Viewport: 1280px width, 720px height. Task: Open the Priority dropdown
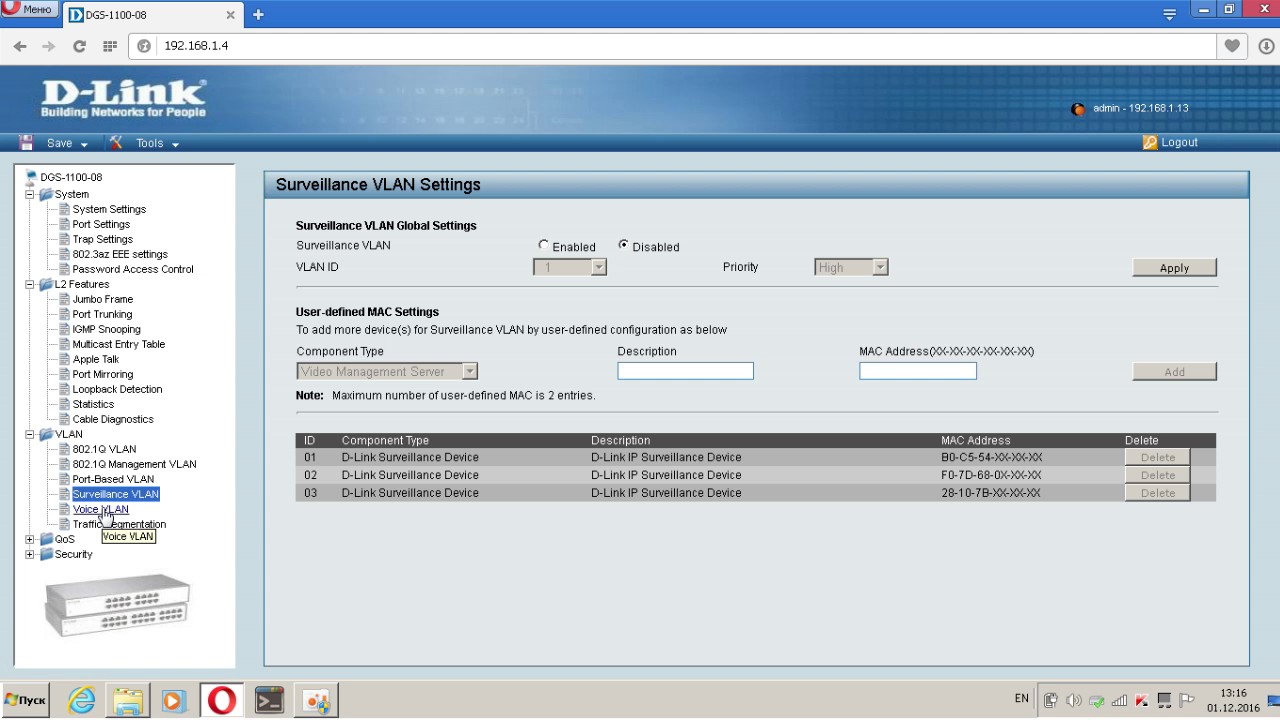(x=851, y=267)
